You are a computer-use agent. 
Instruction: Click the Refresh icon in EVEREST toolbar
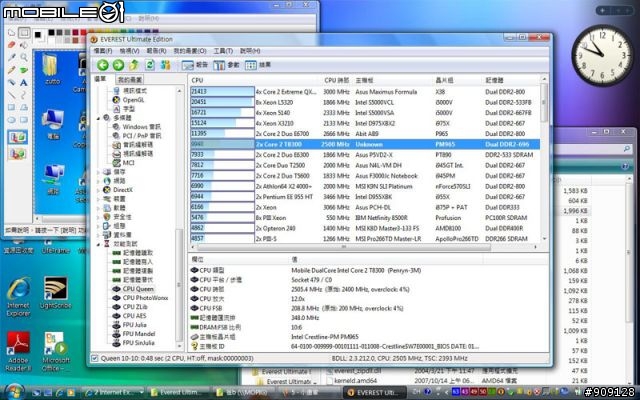click(x=150, y=65)
